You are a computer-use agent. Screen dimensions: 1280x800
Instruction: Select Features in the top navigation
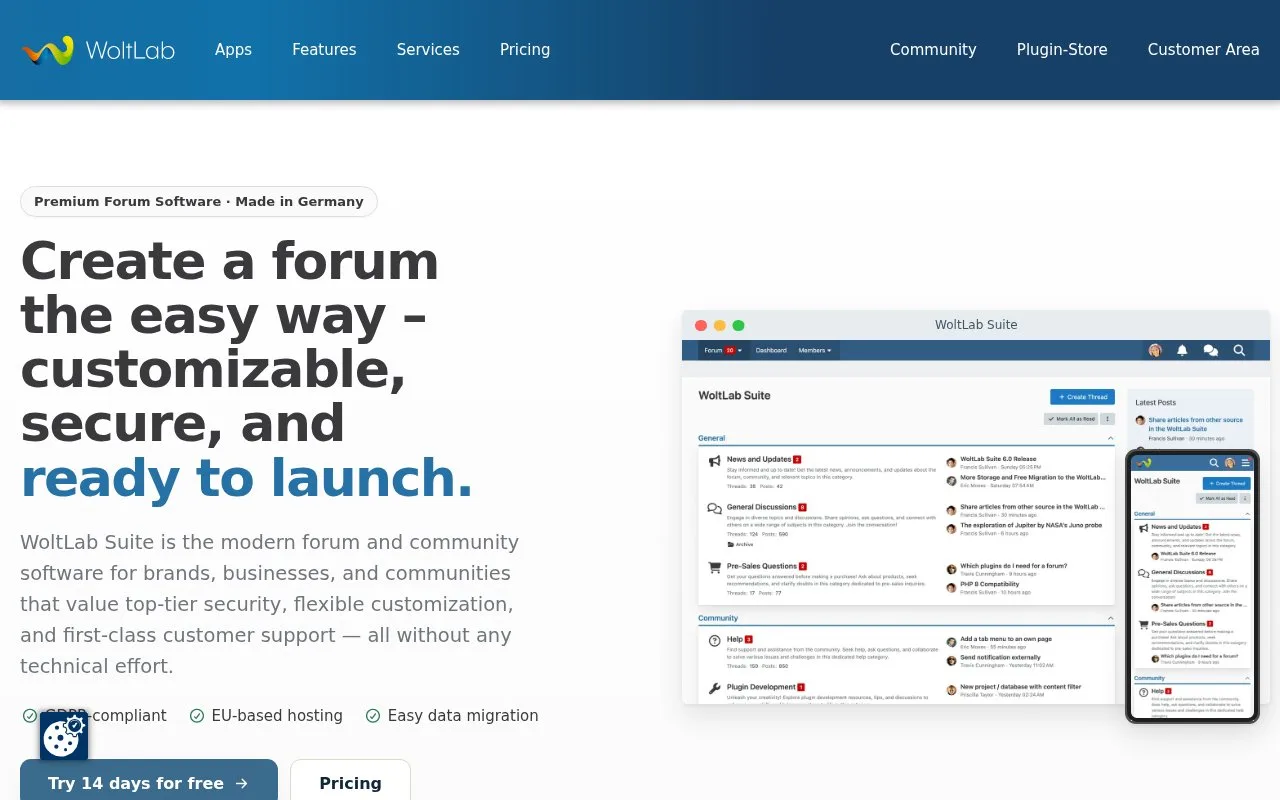click(324, 50)
